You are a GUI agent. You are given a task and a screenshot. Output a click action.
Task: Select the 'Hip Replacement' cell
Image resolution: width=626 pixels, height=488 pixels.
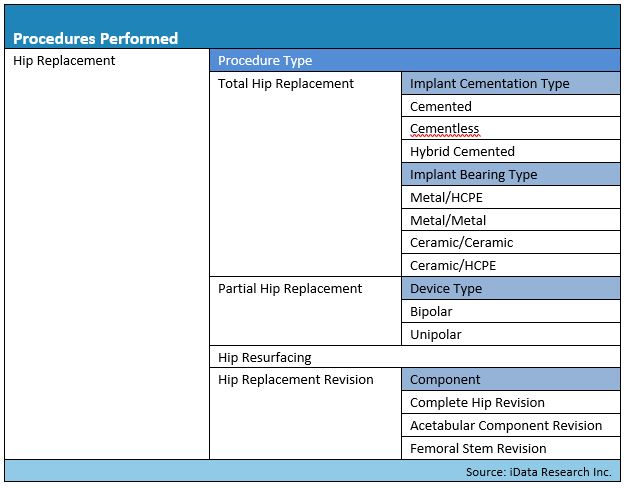(107, 254)
